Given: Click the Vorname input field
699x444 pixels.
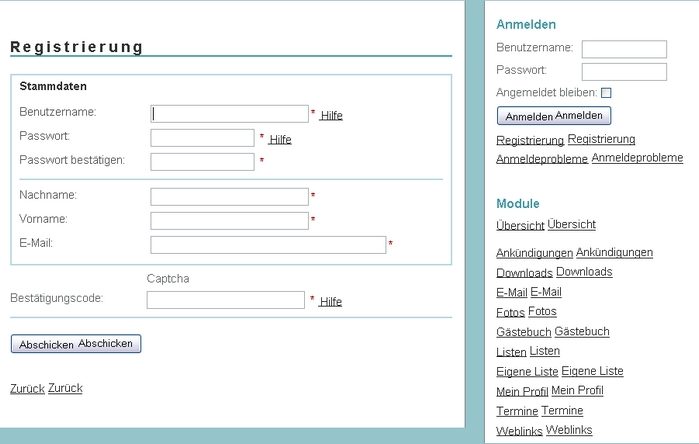Looking at the screenshot, I should tap(229, 221).
